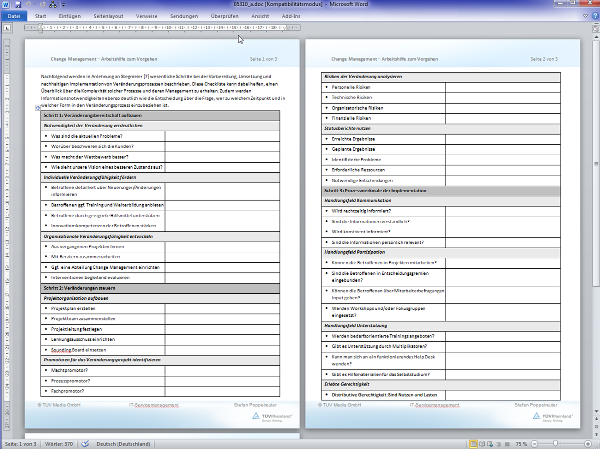Click the proofing check icon in status bar
This screenshot has height=449, width=600.
[x=88, y=443]
